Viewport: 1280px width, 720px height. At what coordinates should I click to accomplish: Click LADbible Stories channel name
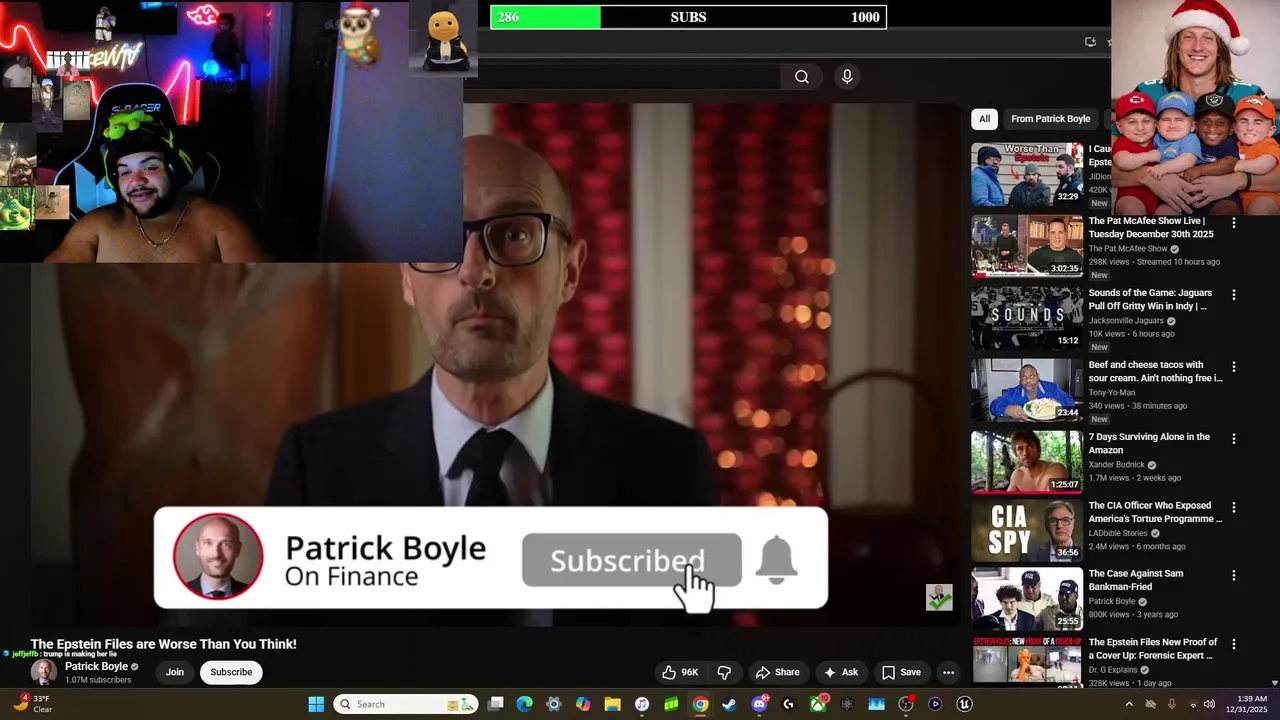(x=1118, y=533)
